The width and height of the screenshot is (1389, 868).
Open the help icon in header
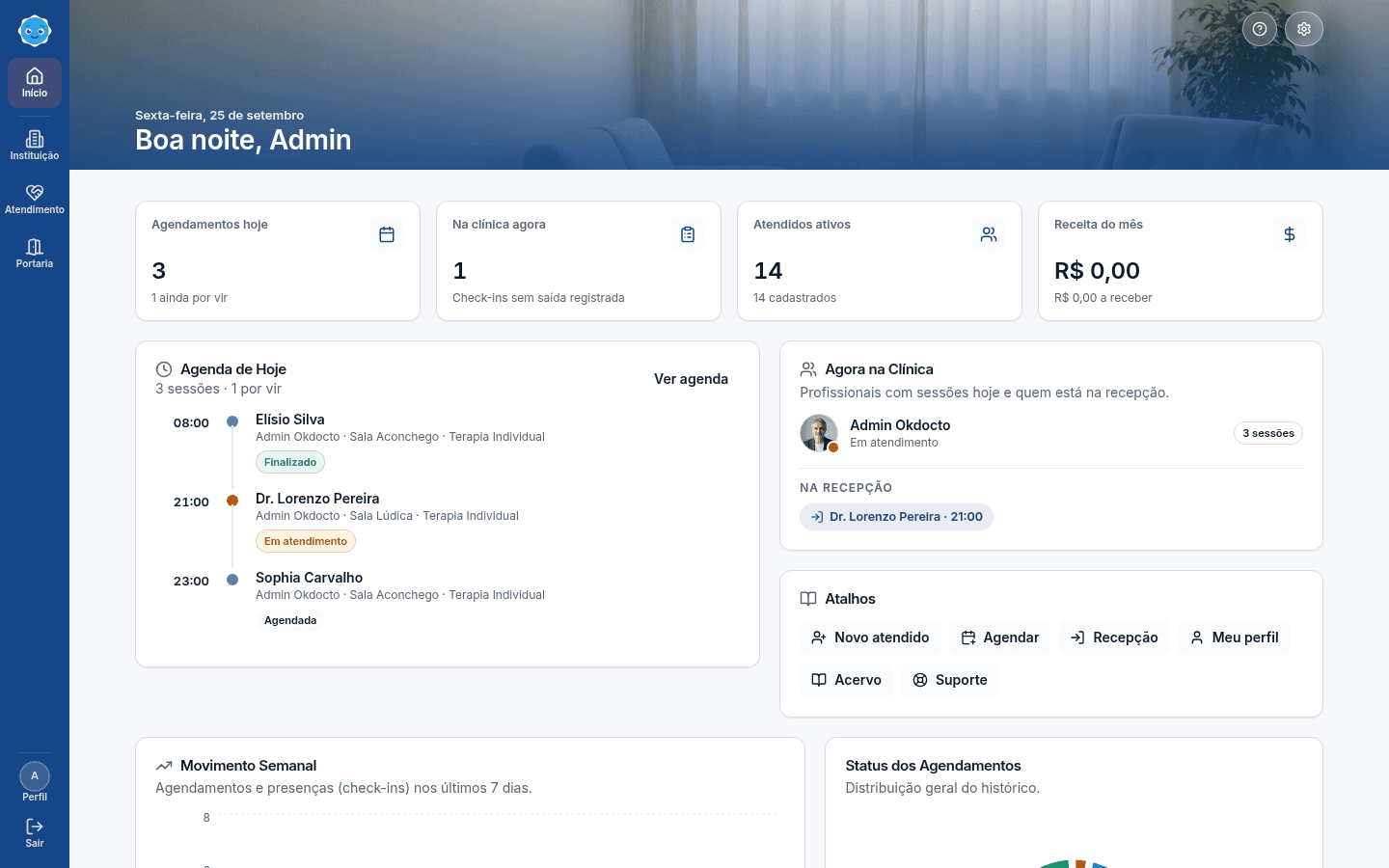click(x=1260, y=29)
